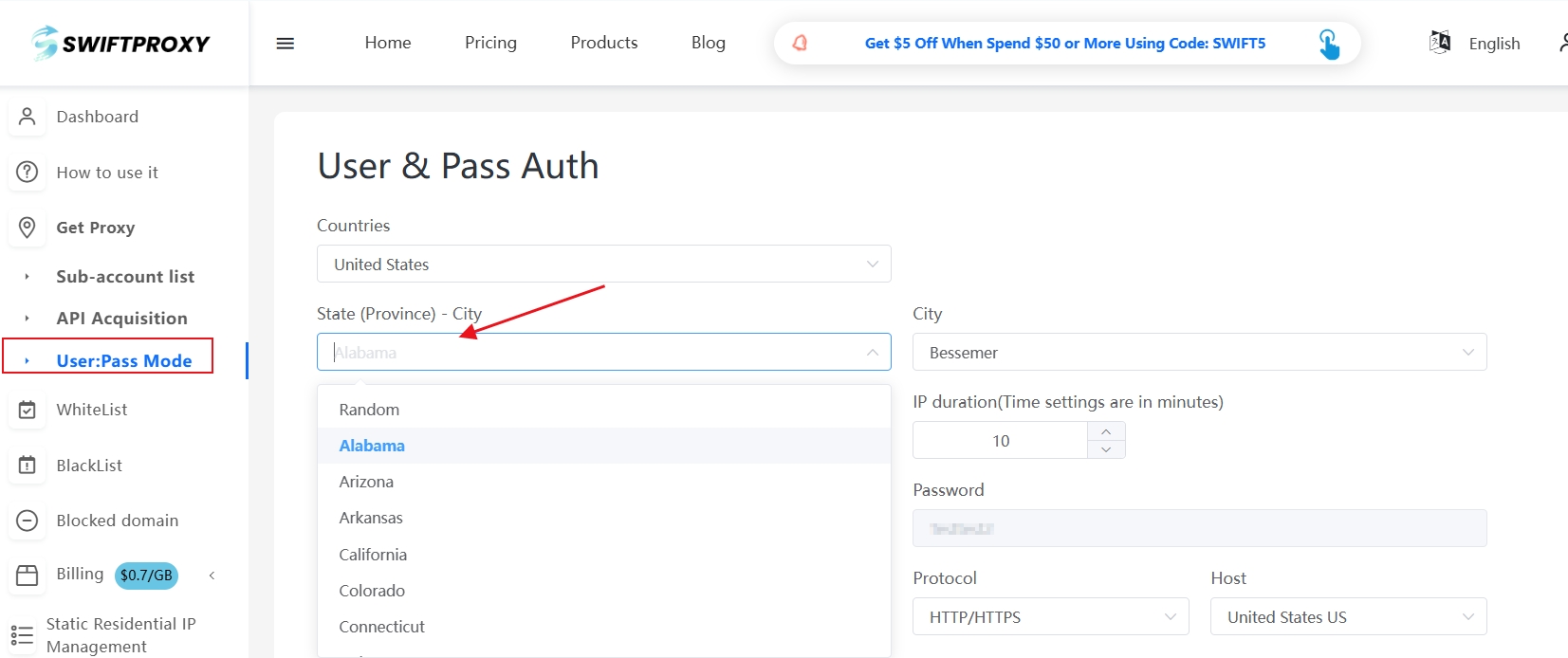Click the Blocked domain minus circle icon
Screen dimensions: 1568x658
point(28,521)
